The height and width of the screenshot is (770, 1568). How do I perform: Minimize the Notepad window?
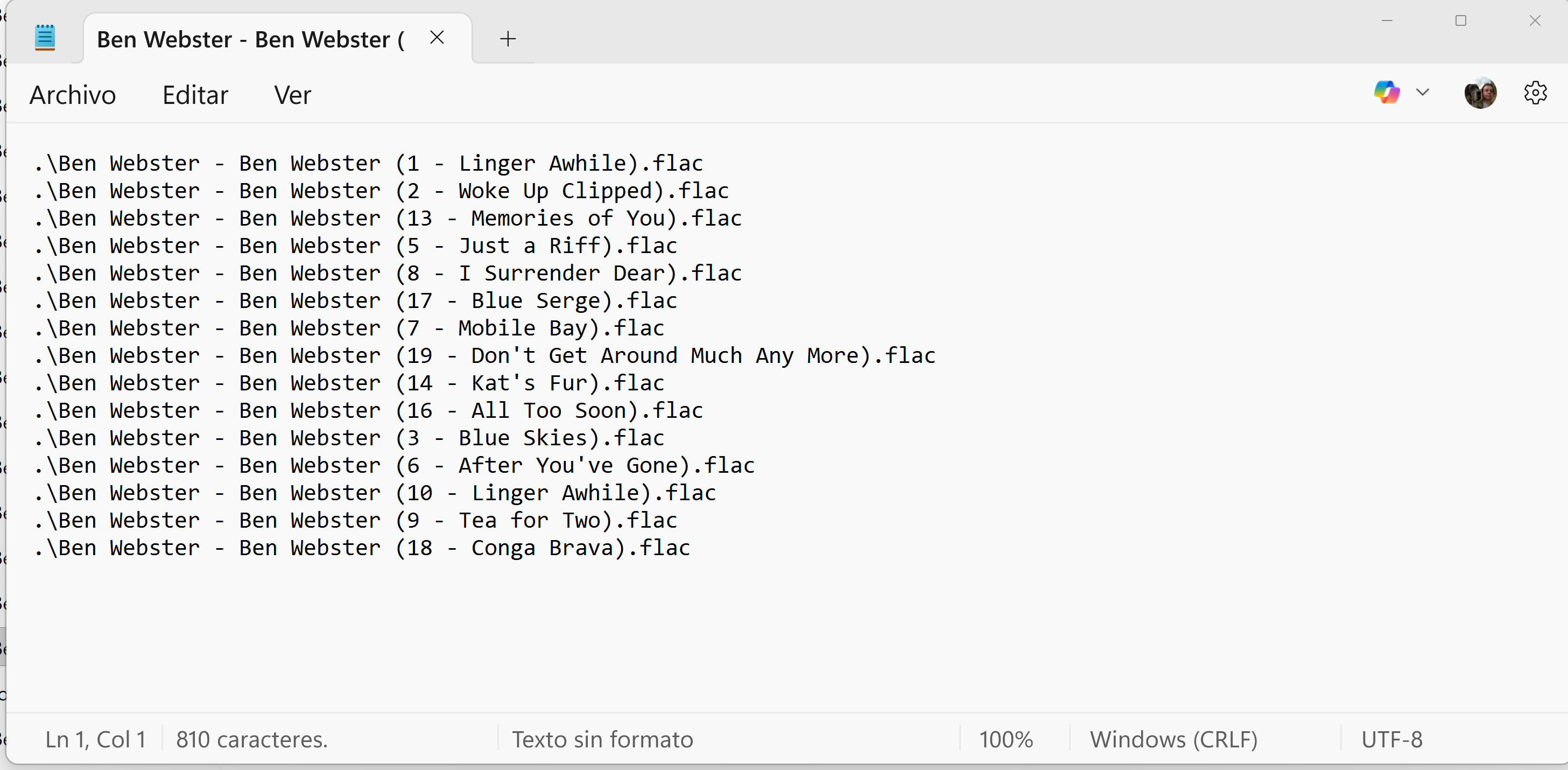tap(1387, 20)
